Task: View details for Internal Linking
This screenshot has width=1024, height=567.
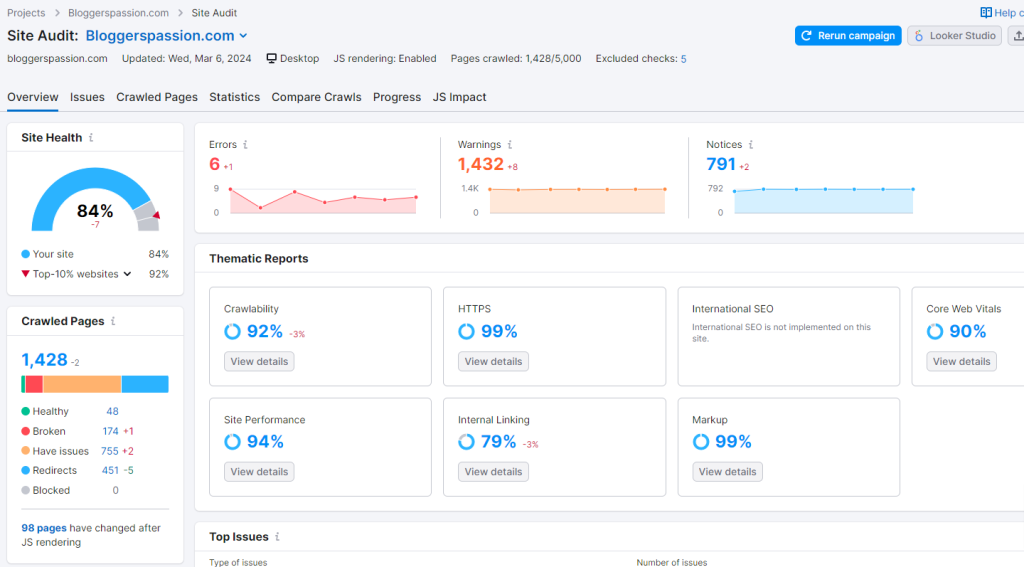Action: click(493, 472)
